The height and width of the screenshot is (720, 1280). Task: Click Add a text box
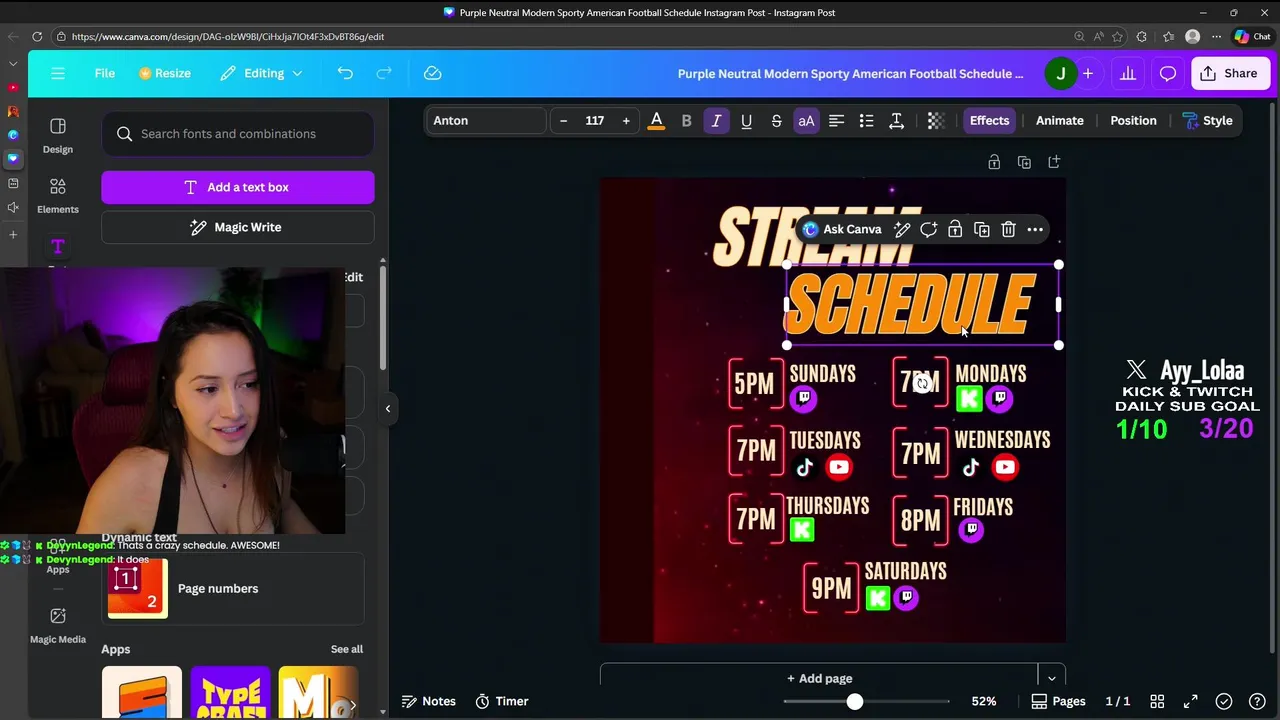[238, 187]
